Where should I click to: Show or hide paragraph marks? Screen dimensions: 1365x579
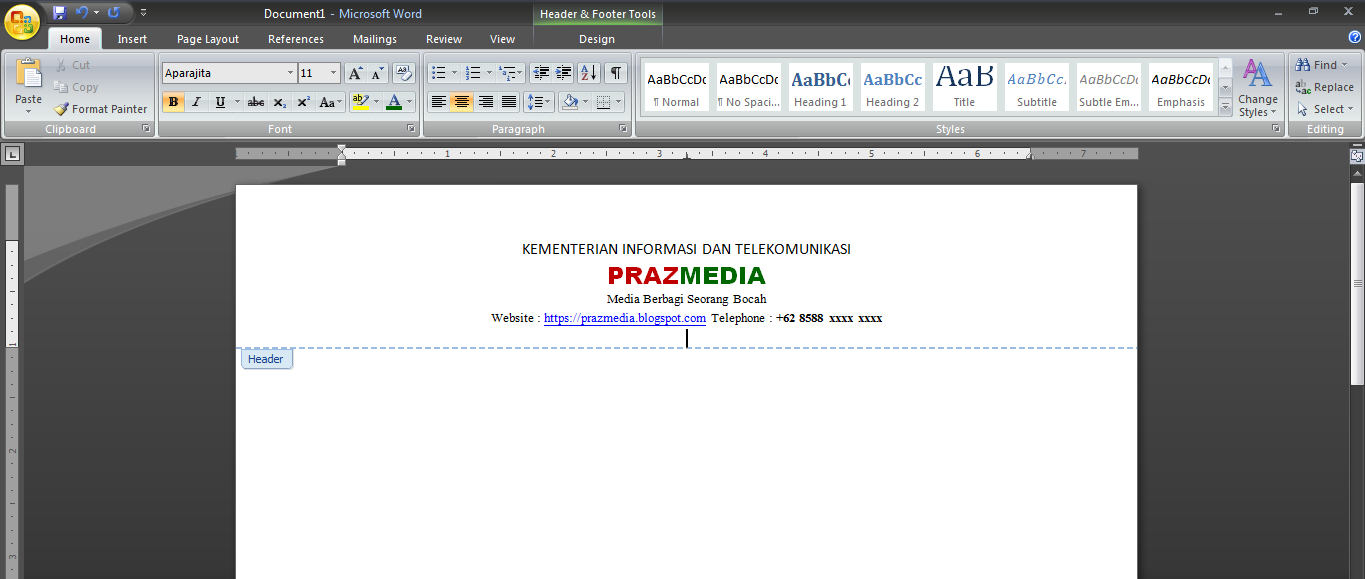tap(616, 73)
